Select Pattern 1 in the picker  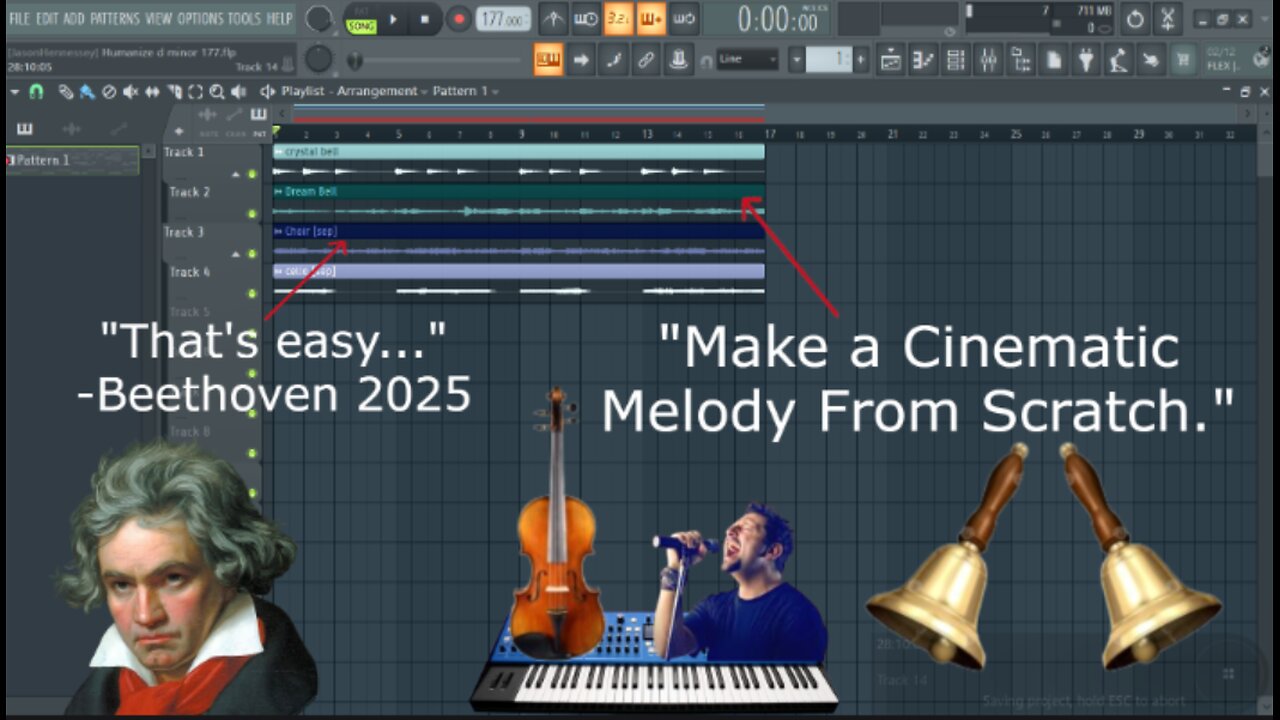pos(73,160)
